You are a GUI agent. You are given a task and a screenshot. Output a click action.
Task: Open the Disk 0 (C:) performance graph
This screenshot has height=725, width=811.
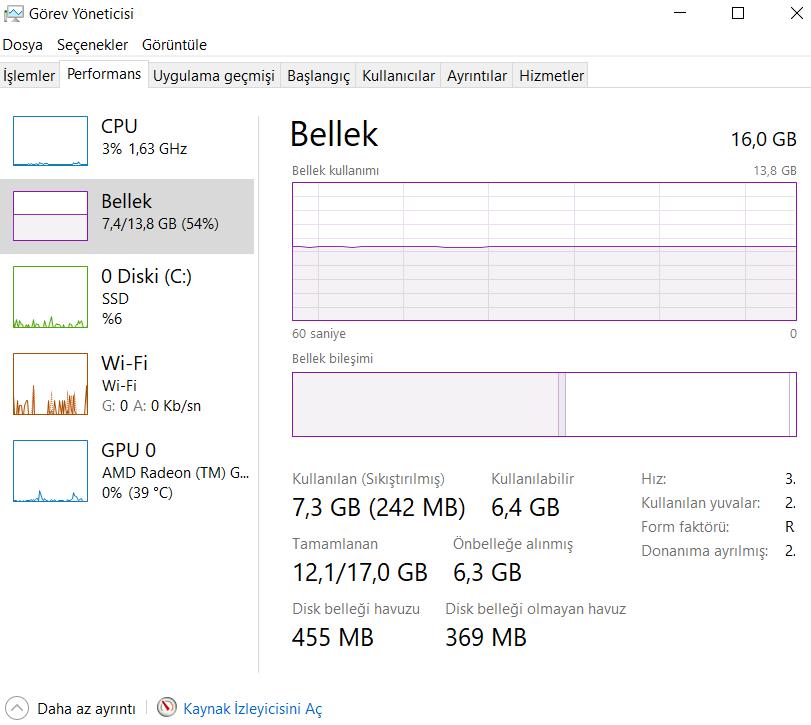(x=50, y=297)
